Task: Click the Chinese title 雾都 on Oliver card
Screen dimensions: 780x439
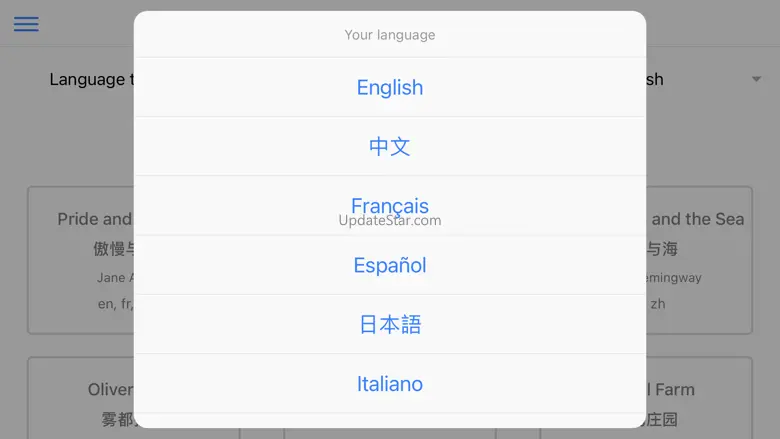Action: pyautogui.click(x=116, y=420)
